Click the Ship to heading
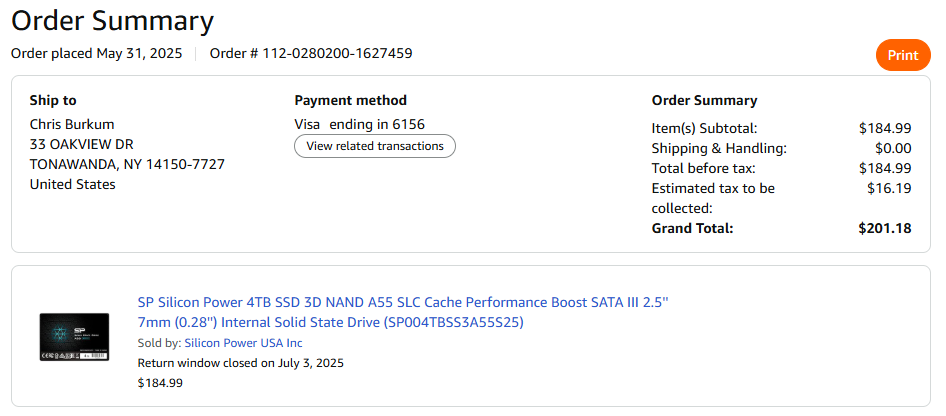 [53, 100]
